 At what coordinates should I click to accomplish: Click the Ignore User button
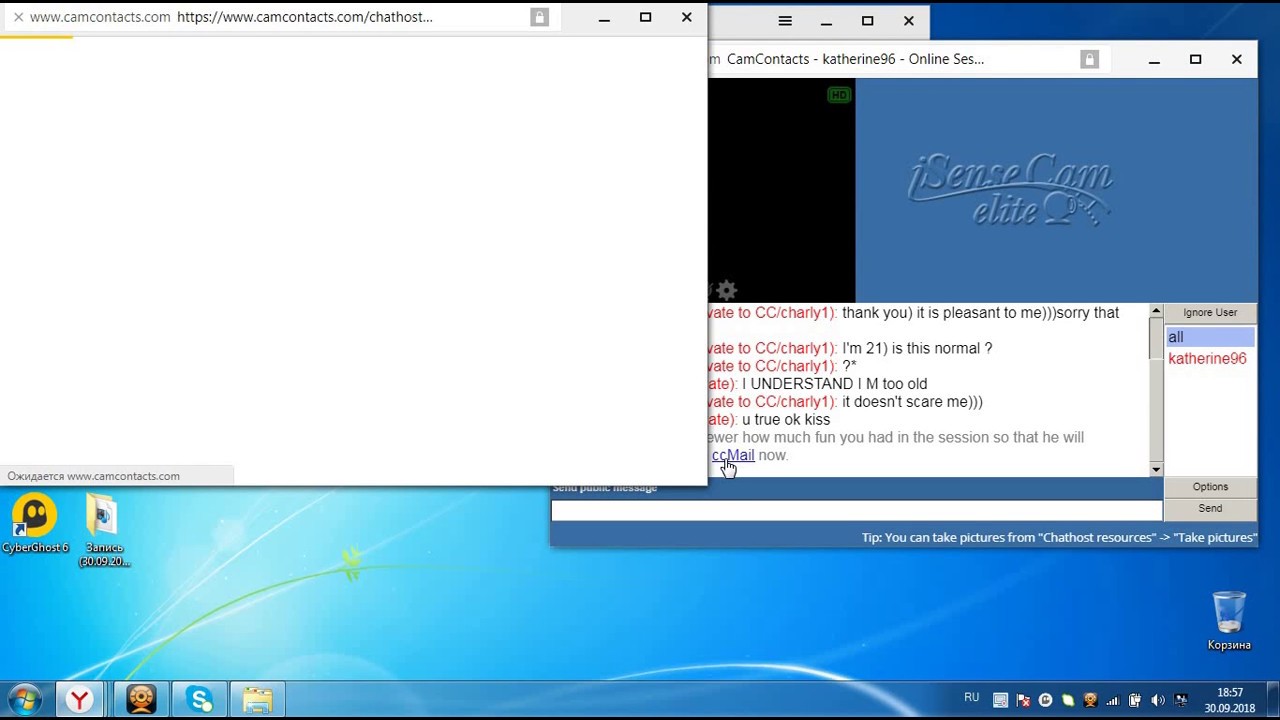coord(1210,313)
